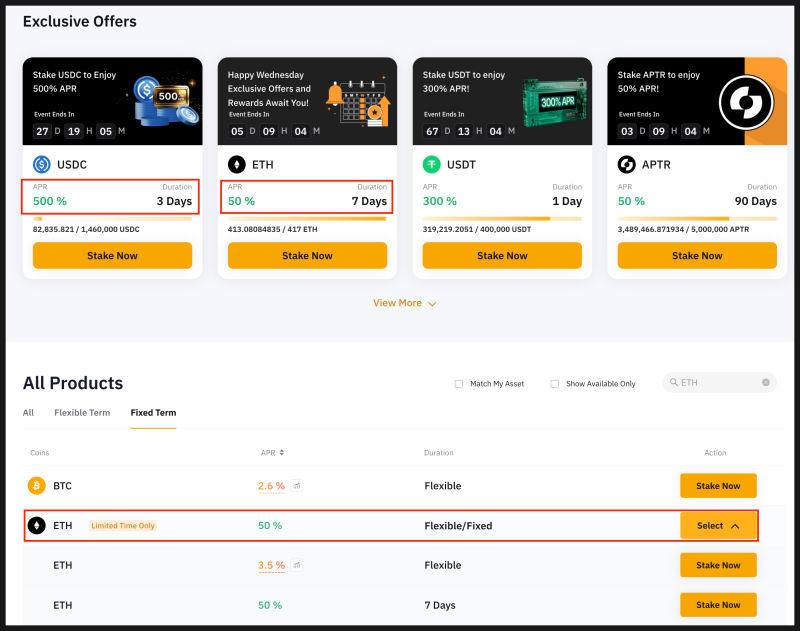Screen dimensions: 800x631
Task: Click the Exclusive Offers heading
Action: point(80,21)
